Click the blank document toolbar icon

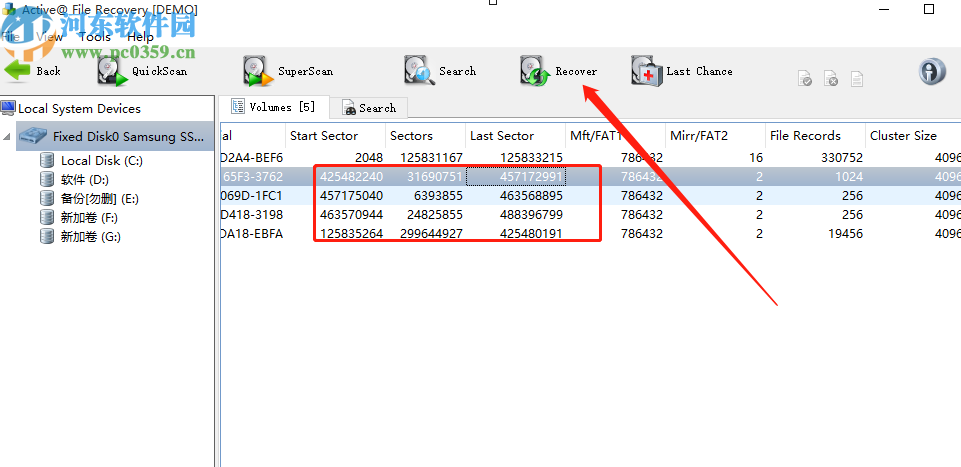[856, 78]
